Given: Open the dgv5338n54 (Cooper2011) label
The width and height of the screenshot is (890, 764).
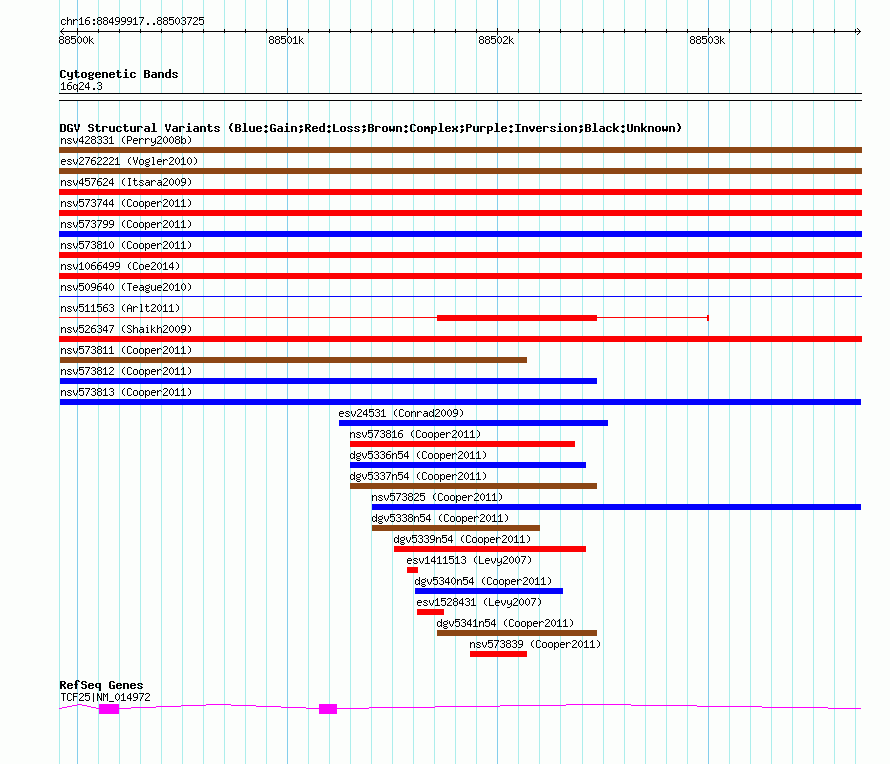Looking at the screenshot, I should pyautogui.click(x=440, y=518).
